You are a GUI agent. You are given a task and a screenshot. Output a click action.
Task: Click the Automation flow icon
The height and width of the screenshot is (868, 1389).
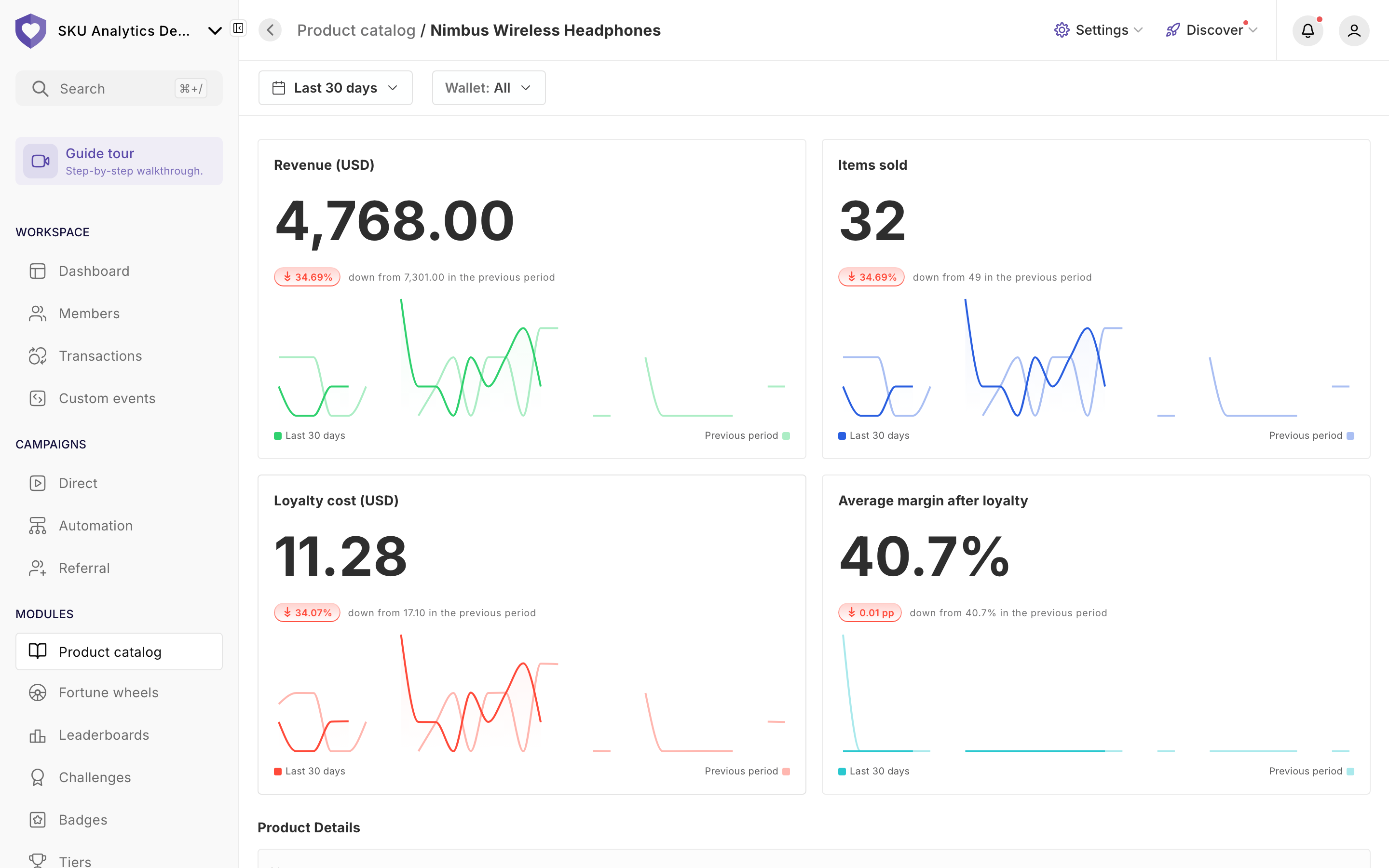point(37,526)
